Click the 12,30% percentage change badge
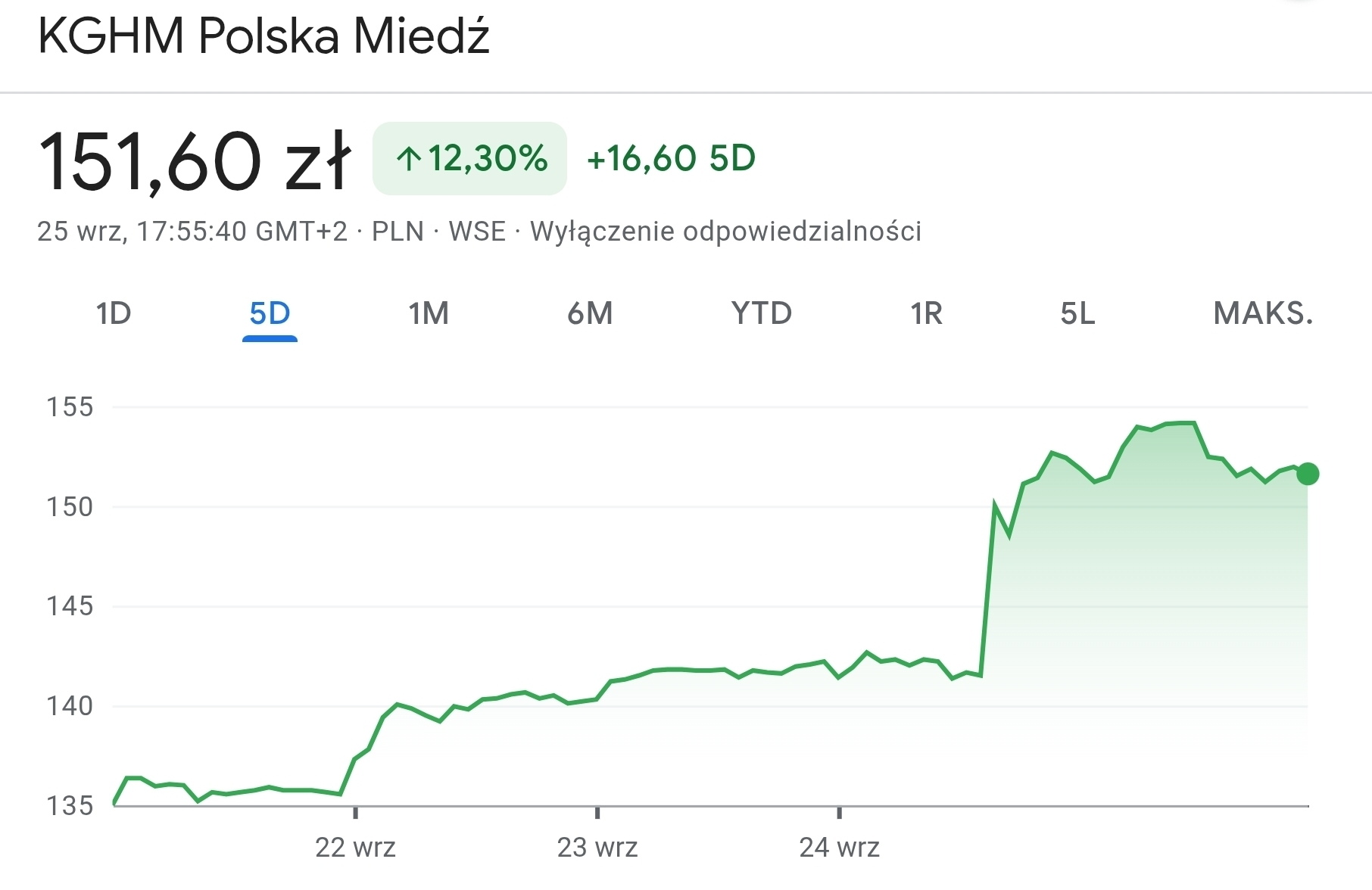 pos(487,159)
